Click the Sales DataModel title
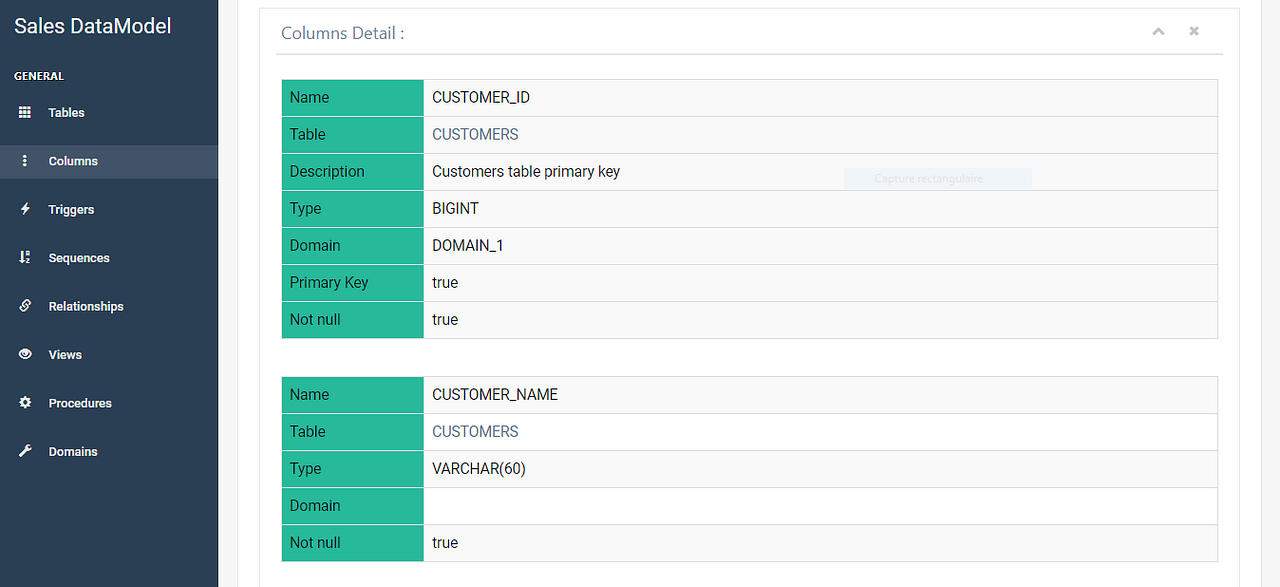This screenshot has width=1280, height=587. coord(92,26)
